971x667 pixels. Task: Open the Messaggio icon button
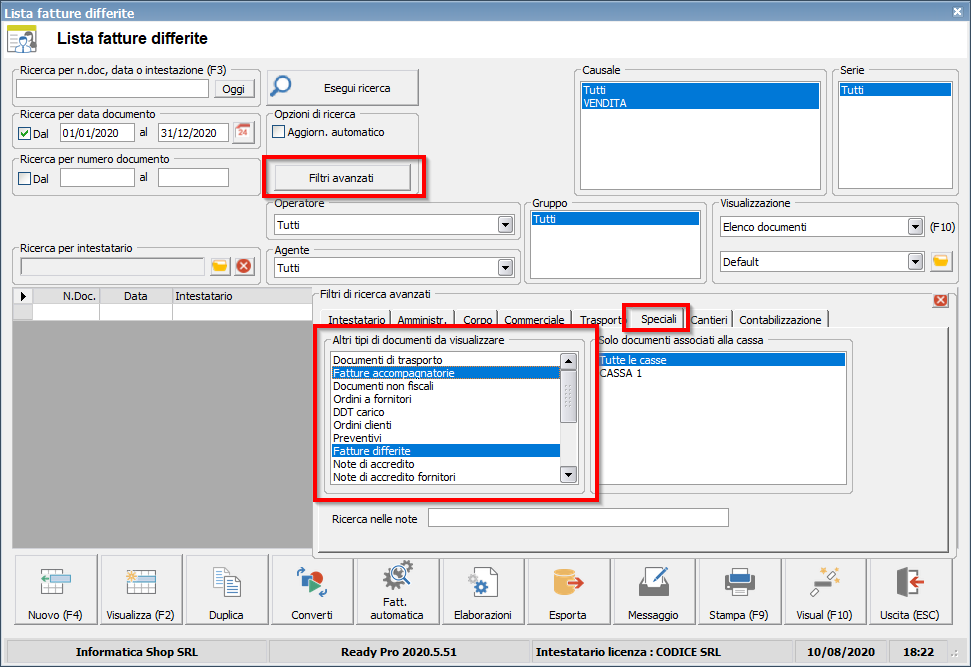(653, 590)
